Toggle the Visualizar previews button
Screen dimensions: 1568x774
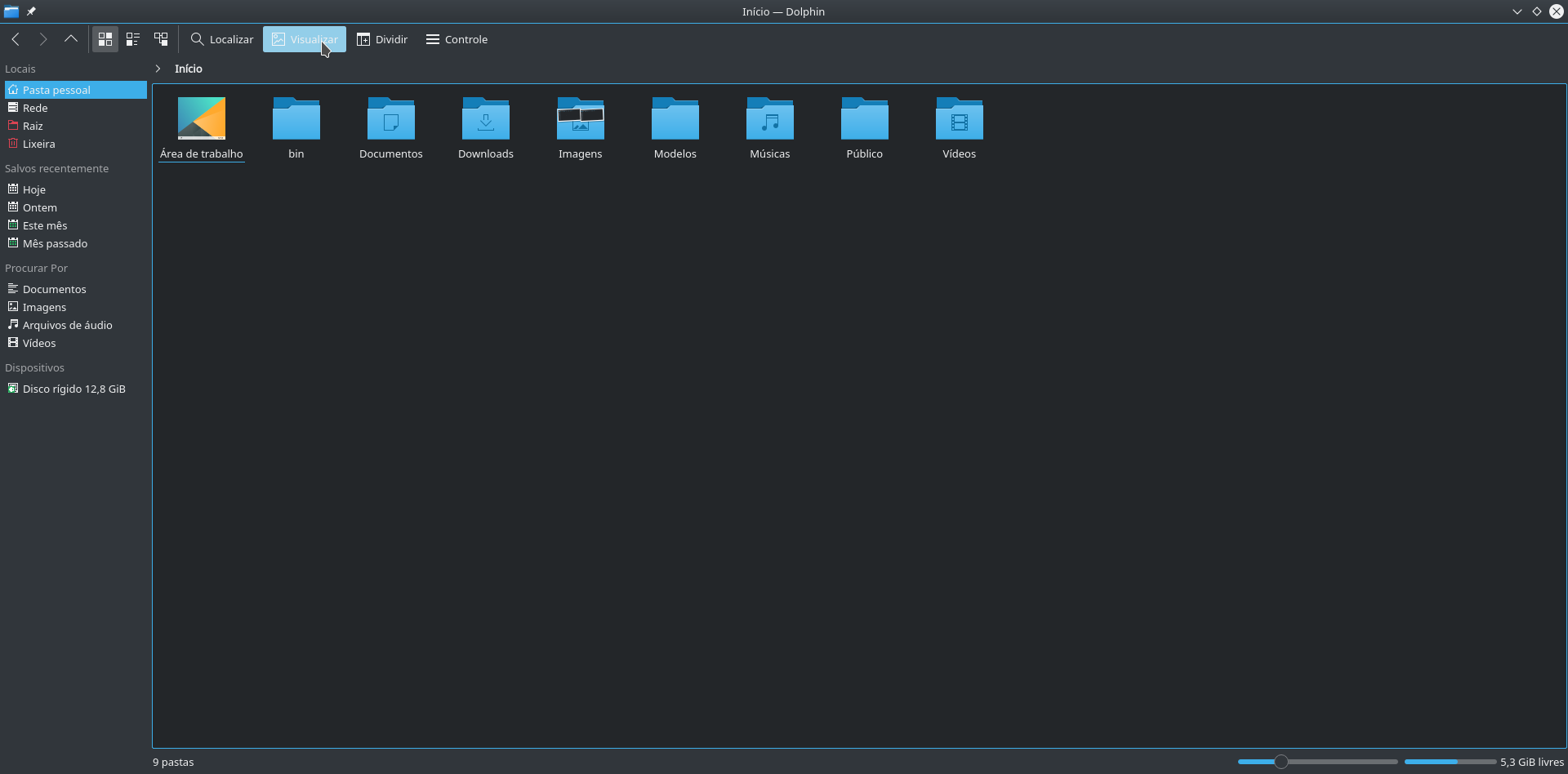tap(305, 39)
